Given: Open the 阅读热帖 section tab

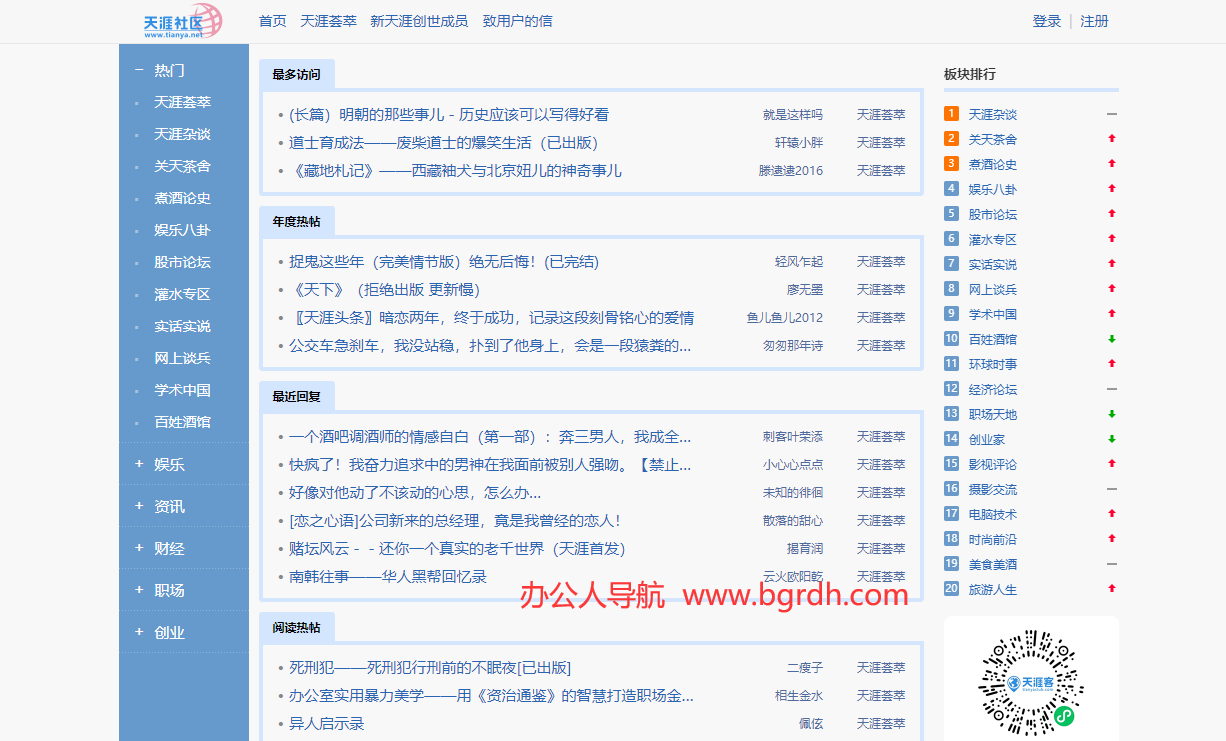Looking at the screenshot, I should [297, 628].
